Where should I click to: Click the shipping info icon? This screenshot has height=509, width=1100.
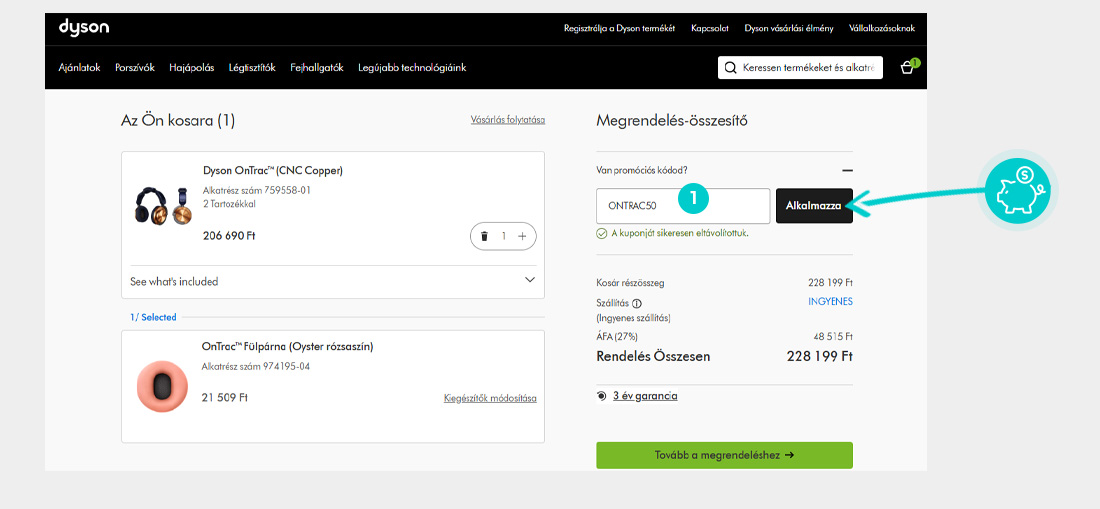click(637, 303)
